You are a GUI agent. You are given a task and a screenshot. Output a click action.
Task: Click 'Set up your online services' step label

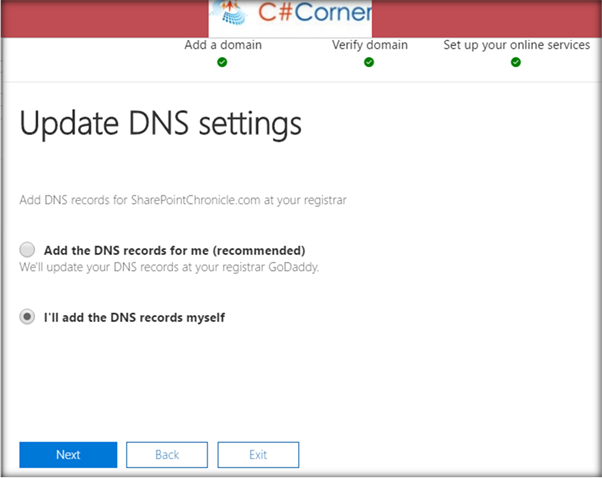[x=517, y=45]
